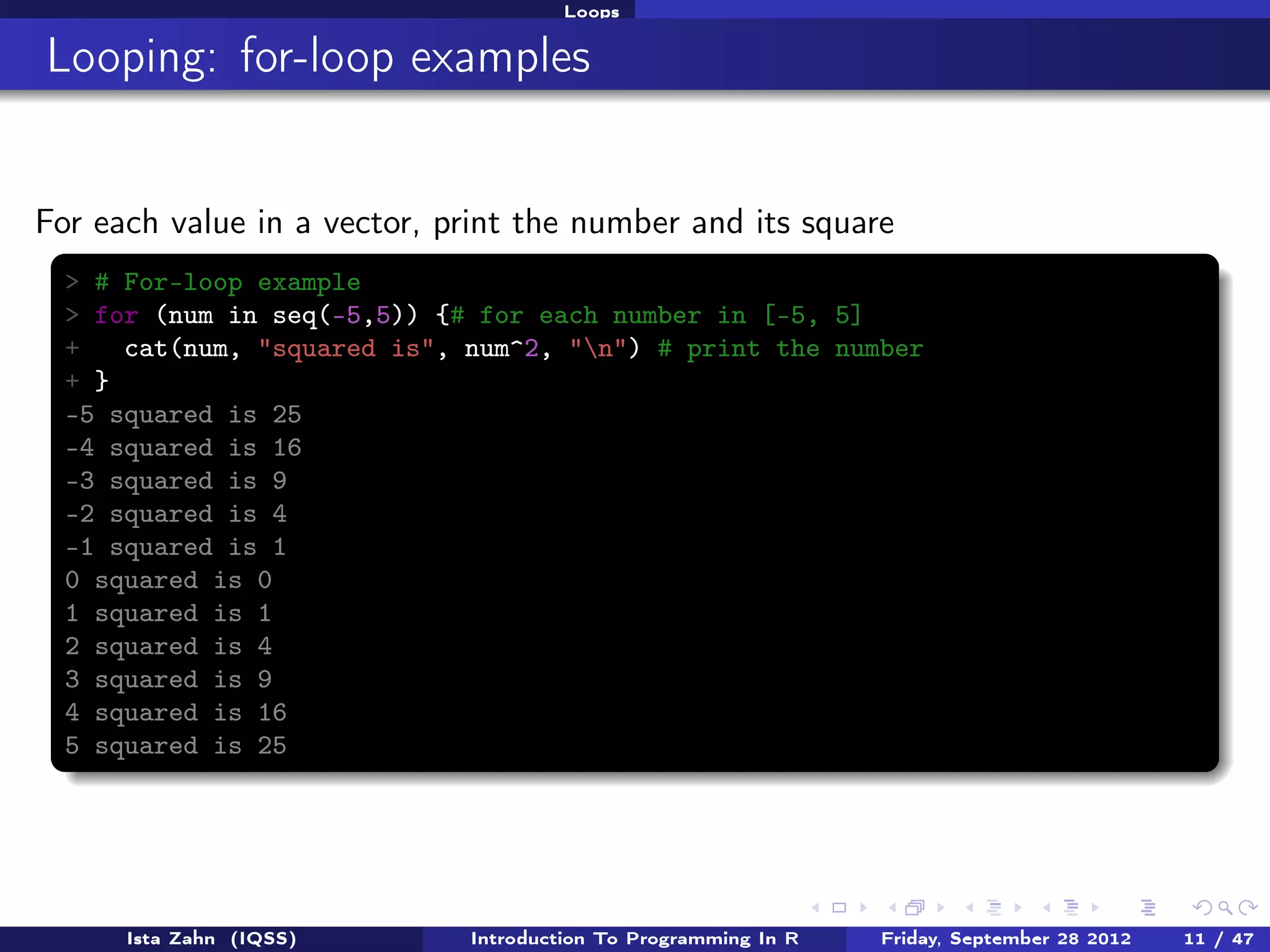Jump to previous frame arrow
1270x952 pixels.
[892, 908]
